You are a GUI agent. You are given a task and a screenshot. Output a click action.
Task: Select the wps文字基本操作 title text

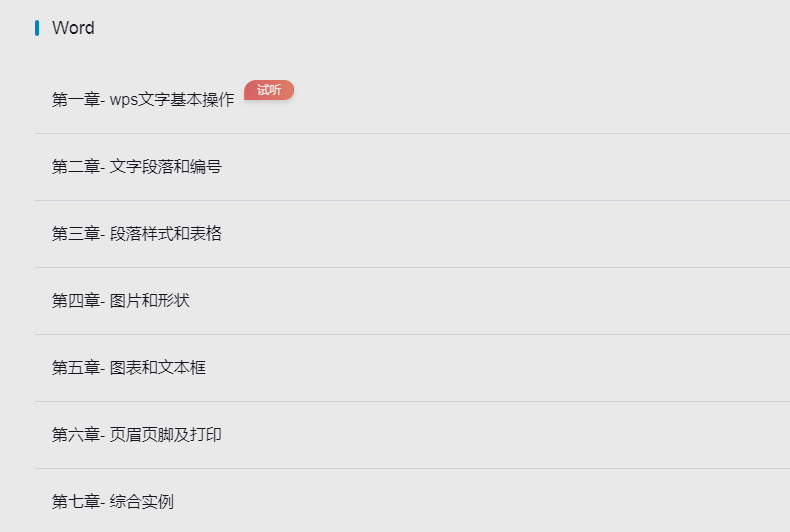172,100
